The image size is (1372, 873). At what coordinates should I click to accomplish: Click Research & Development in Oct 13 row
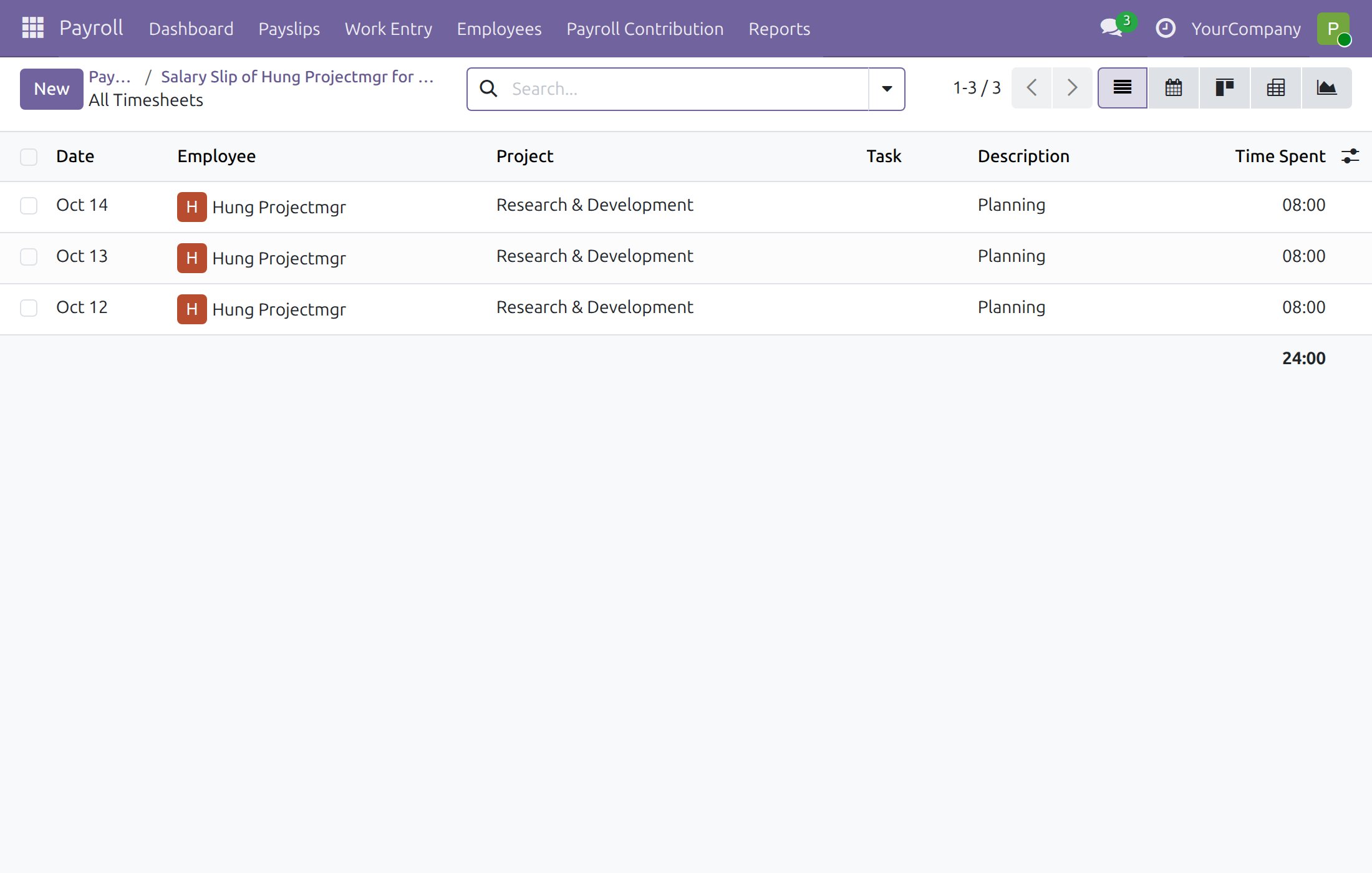coord(594,256)
